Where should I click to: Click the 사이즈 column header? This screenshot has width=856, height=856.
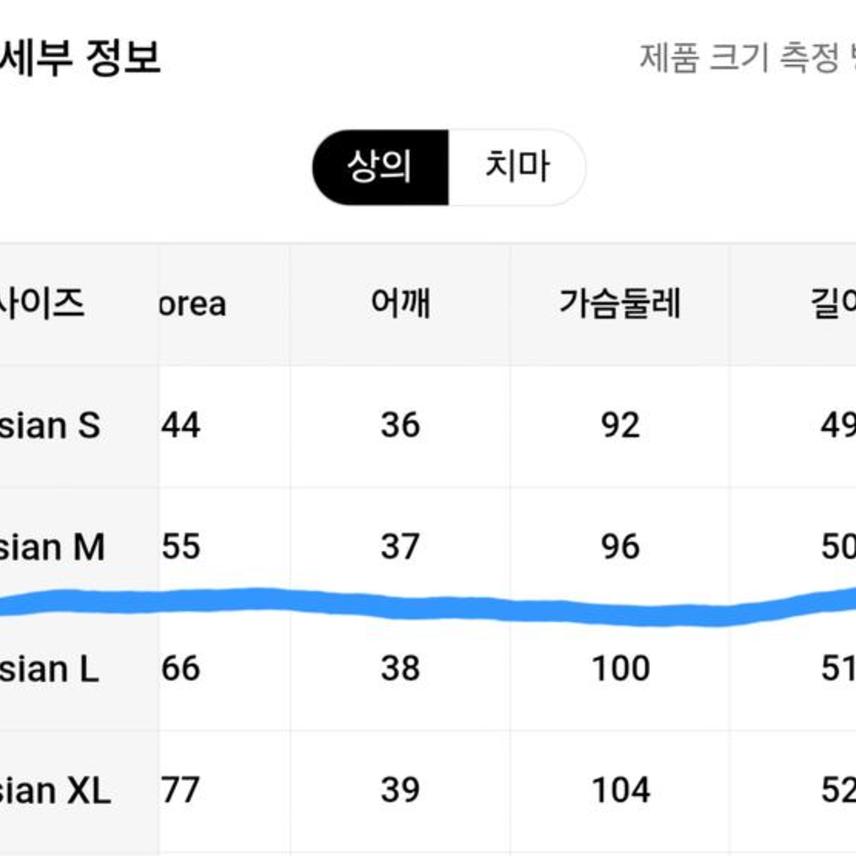click(x=45, y=303)
